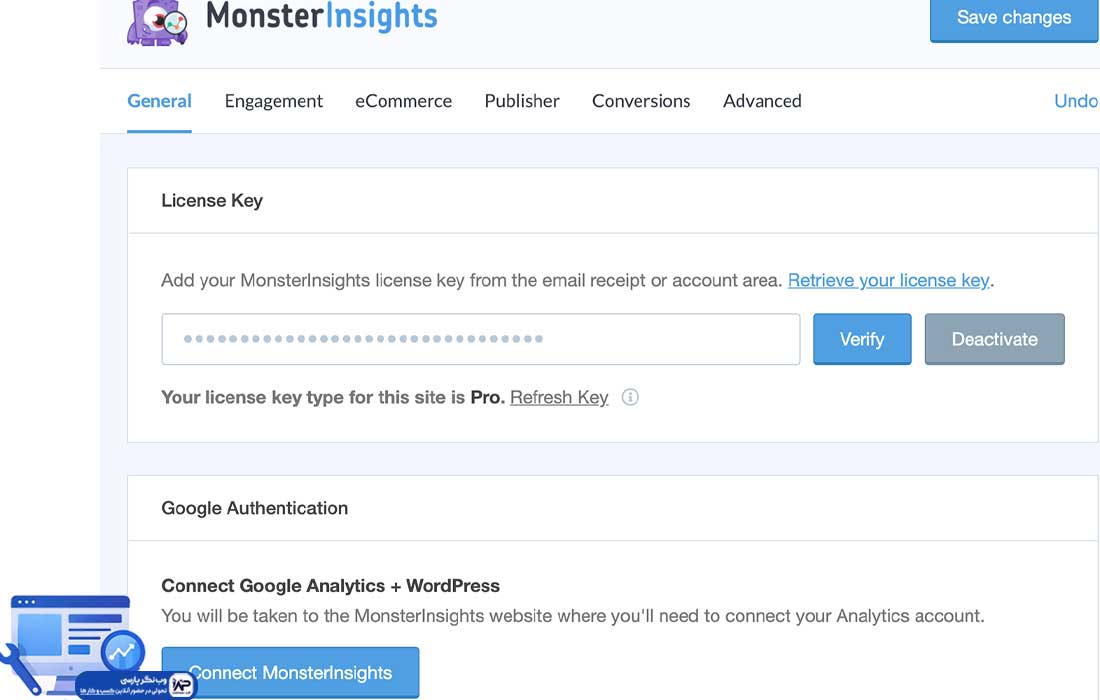Deactivate the current license key

994,339
